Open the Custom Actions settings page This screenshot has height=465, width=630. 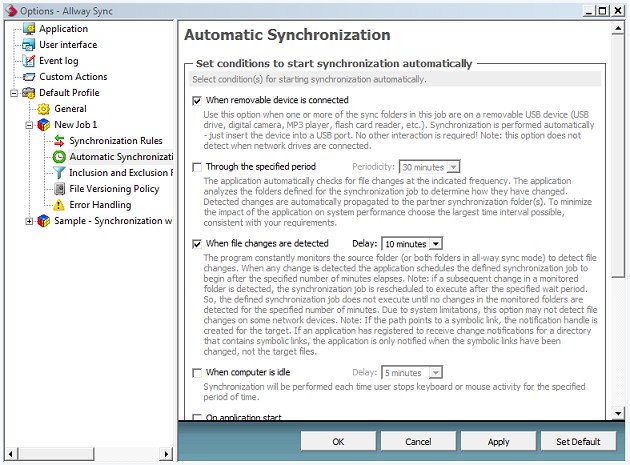(x=73, y=77)
